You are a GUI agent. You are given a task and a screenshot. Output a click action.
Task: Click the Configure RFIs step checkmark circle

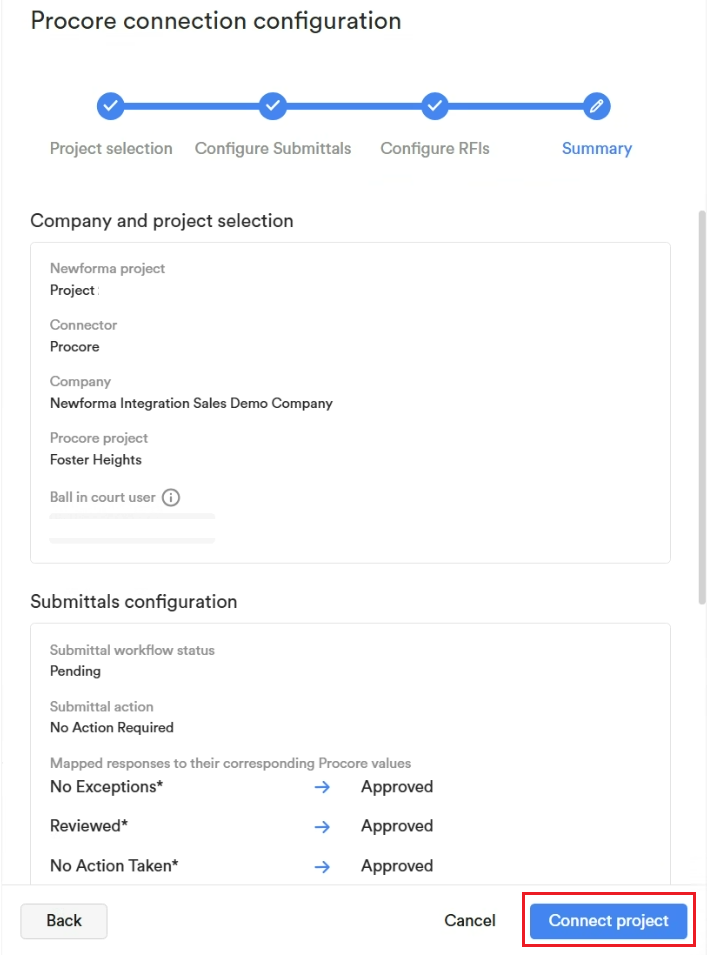pos(435,106)
